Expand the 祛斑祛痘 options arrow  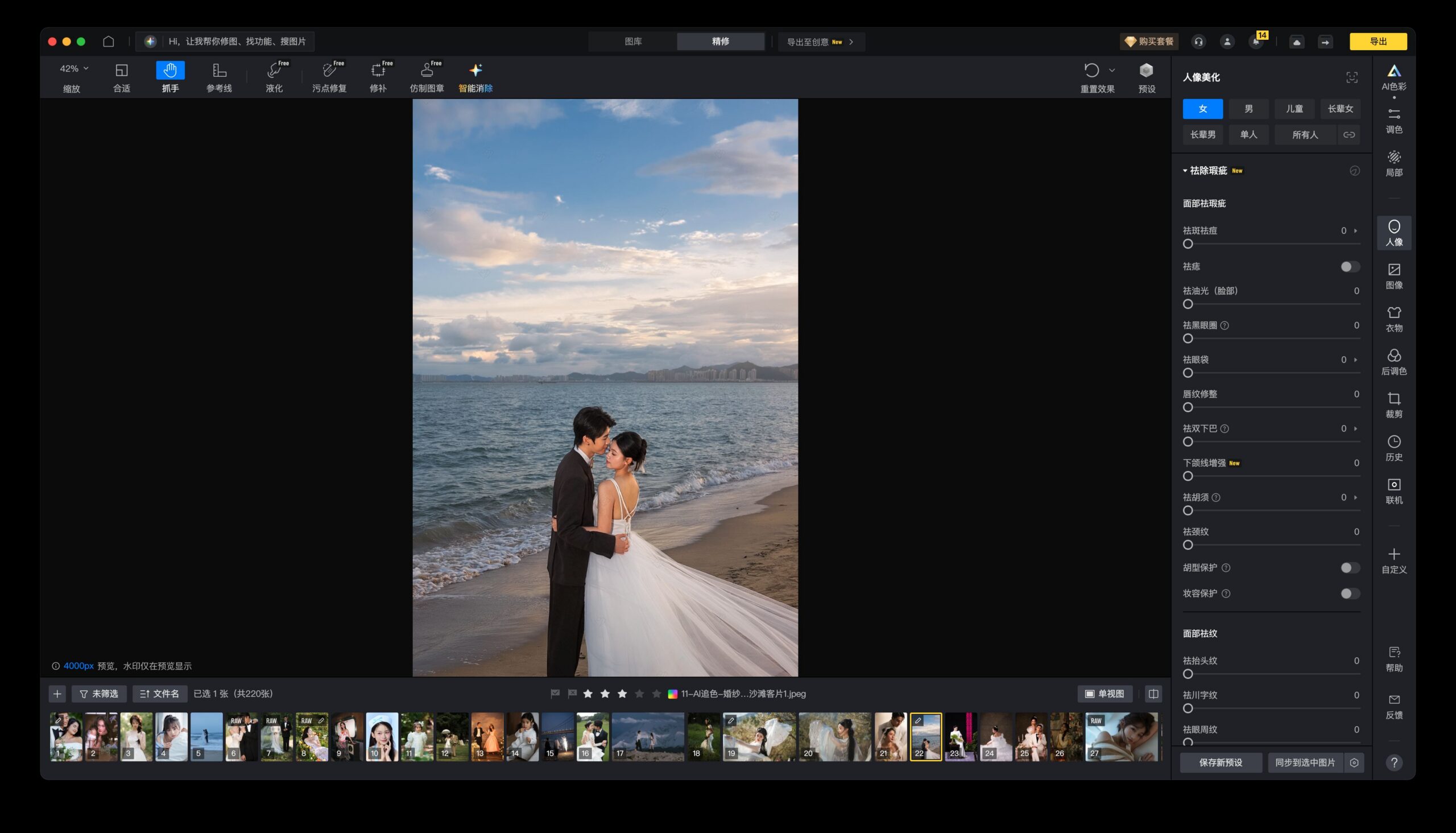click(x=1355, y=230)
